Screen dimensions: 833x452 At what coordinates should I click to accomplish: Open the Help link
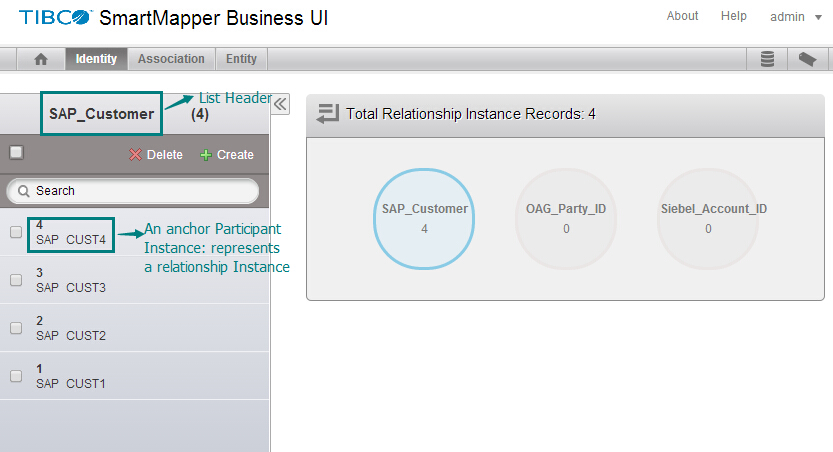[x=734, y=16]
